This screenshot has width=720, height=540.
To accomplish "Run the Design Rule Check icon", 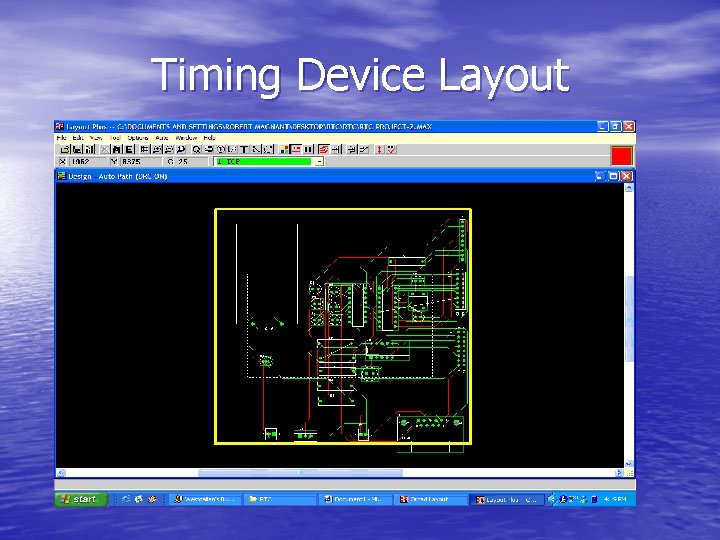I will coord(391,149).
